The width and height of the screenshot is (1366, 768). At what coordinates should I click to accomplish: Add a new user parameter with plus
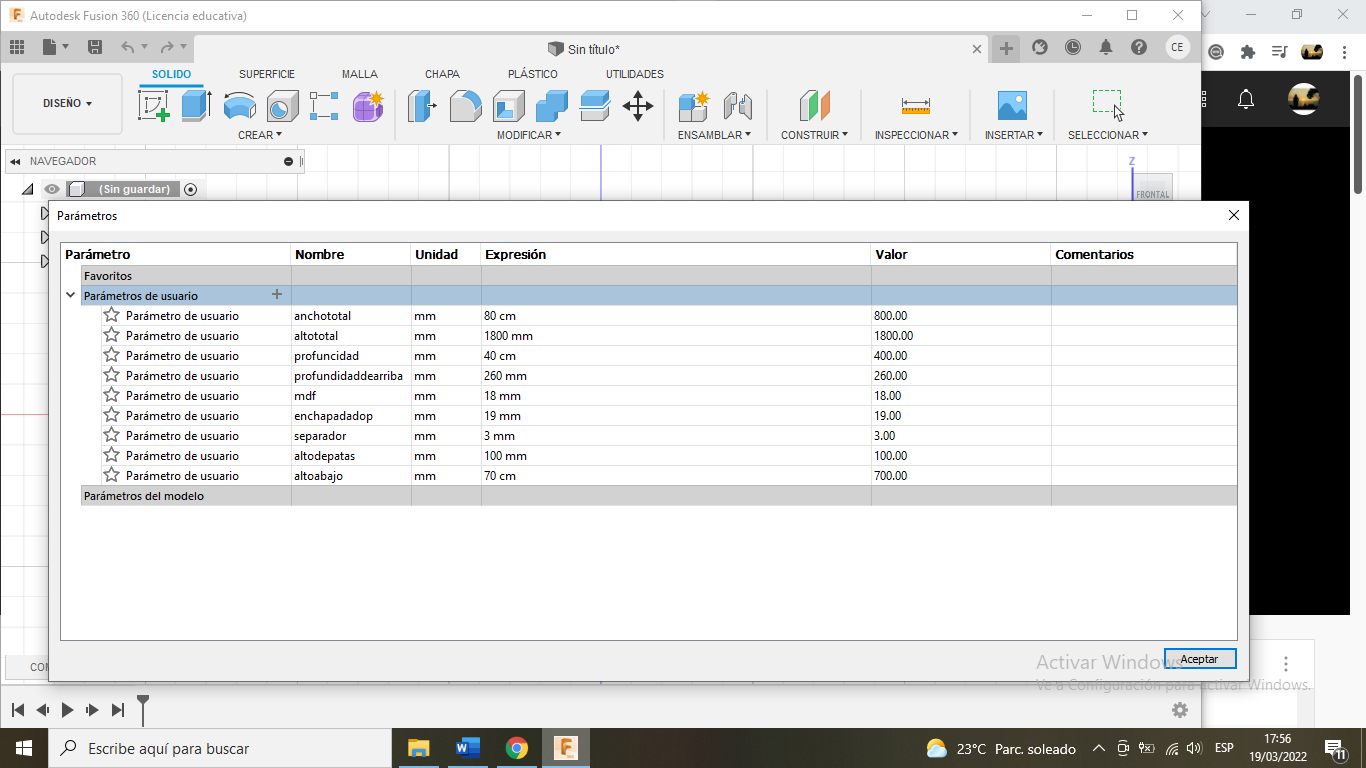coord(277,295)
